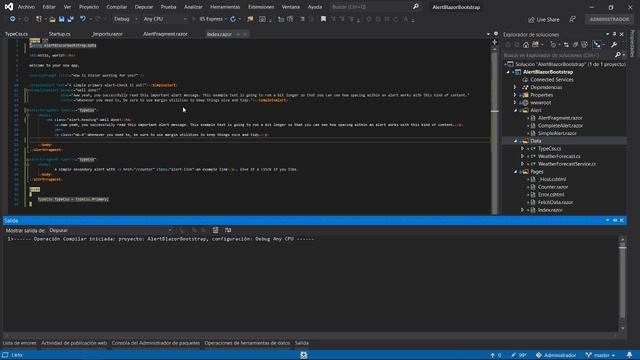640x360 pixels.
Task: Click the bookmark icon in toolbar
Action: point(323,19)
